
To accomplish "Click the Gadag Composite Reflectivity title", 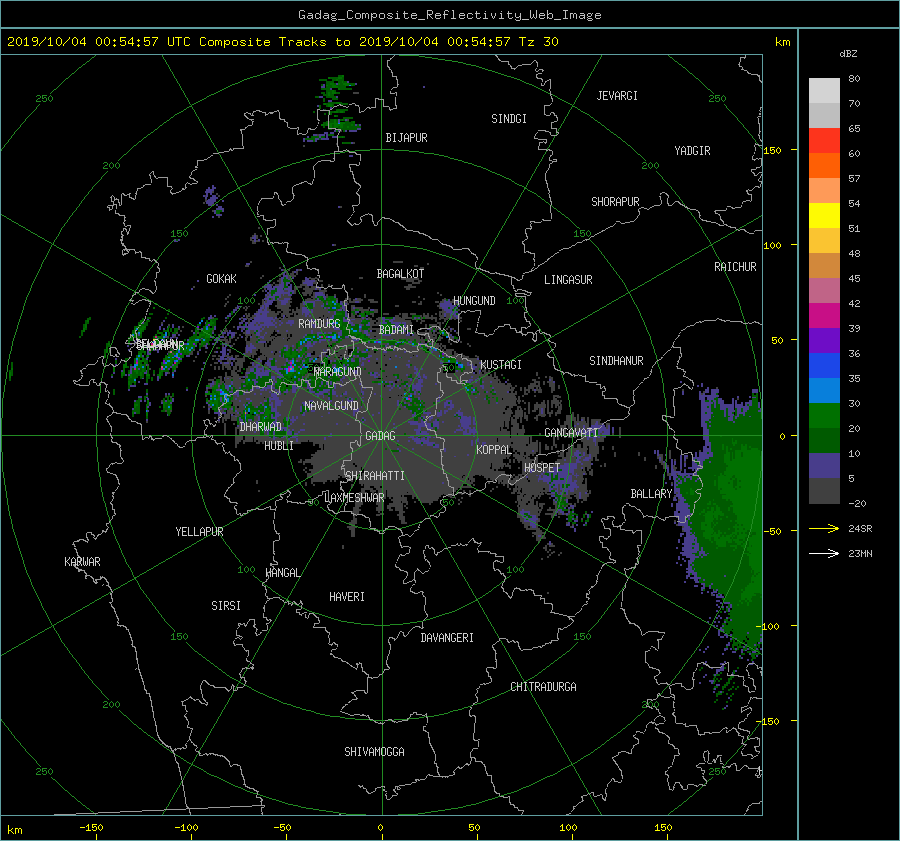I will pos(450,15).
